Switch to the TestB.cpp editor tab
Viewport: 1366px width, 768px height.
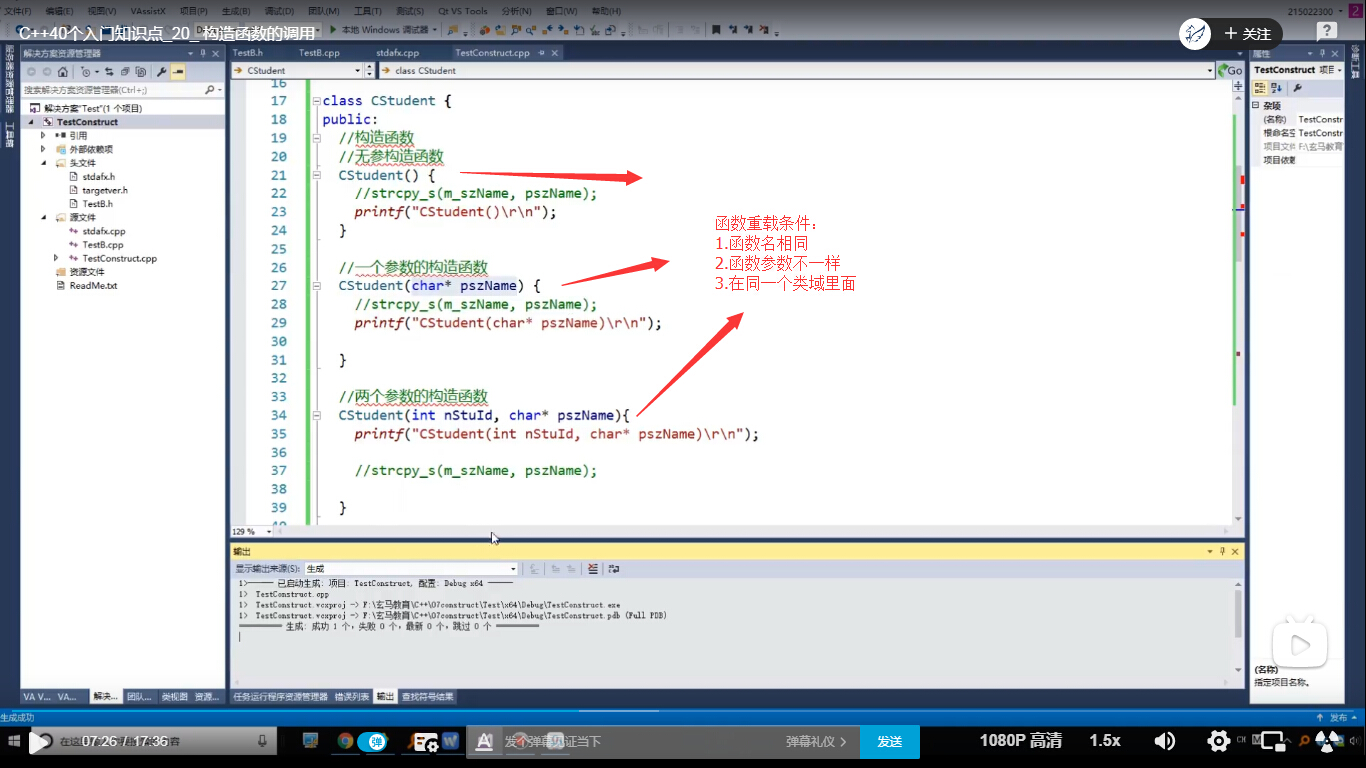point(319,52)
